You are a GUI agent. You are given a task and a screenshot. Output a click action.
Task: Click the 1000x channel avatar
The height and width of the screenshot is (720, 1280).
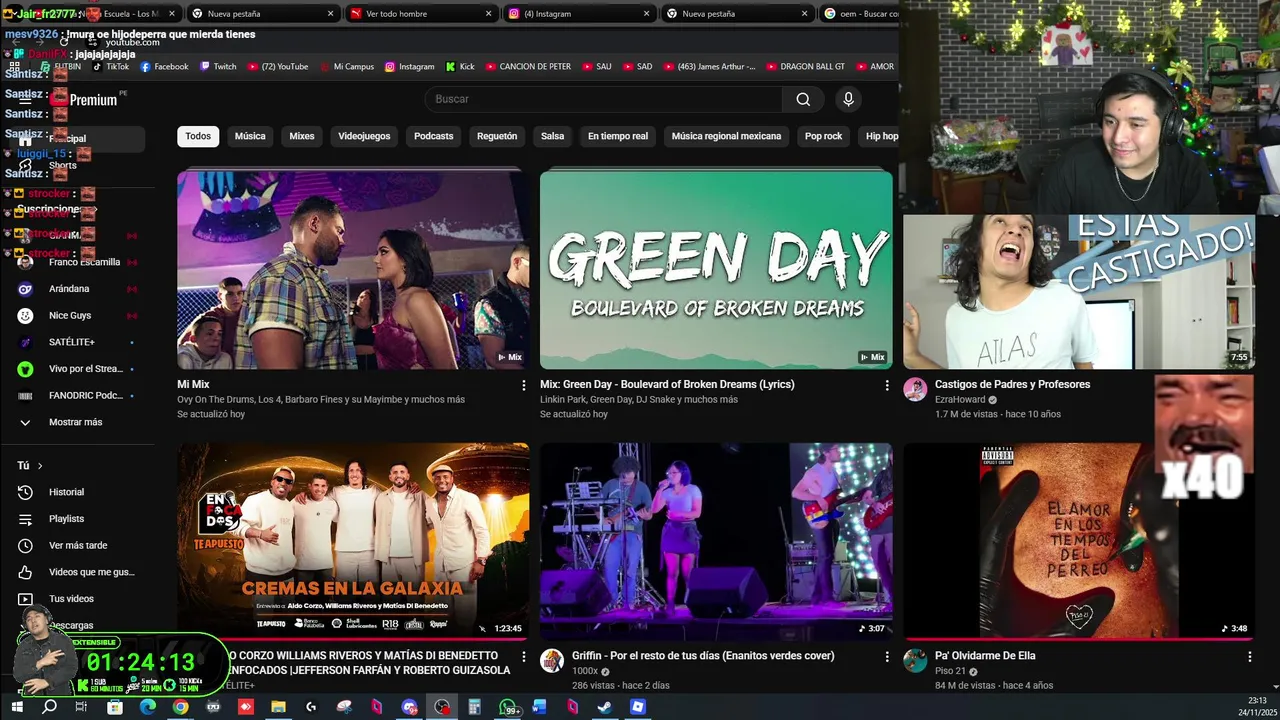552,661
